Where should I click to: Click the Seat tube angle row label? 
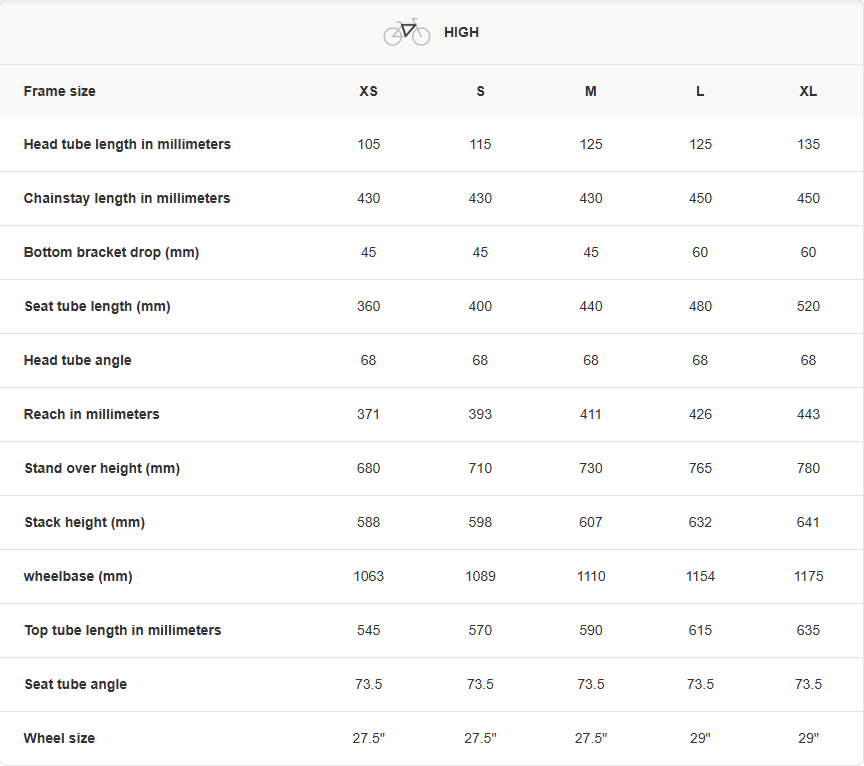tap(75, 684)
